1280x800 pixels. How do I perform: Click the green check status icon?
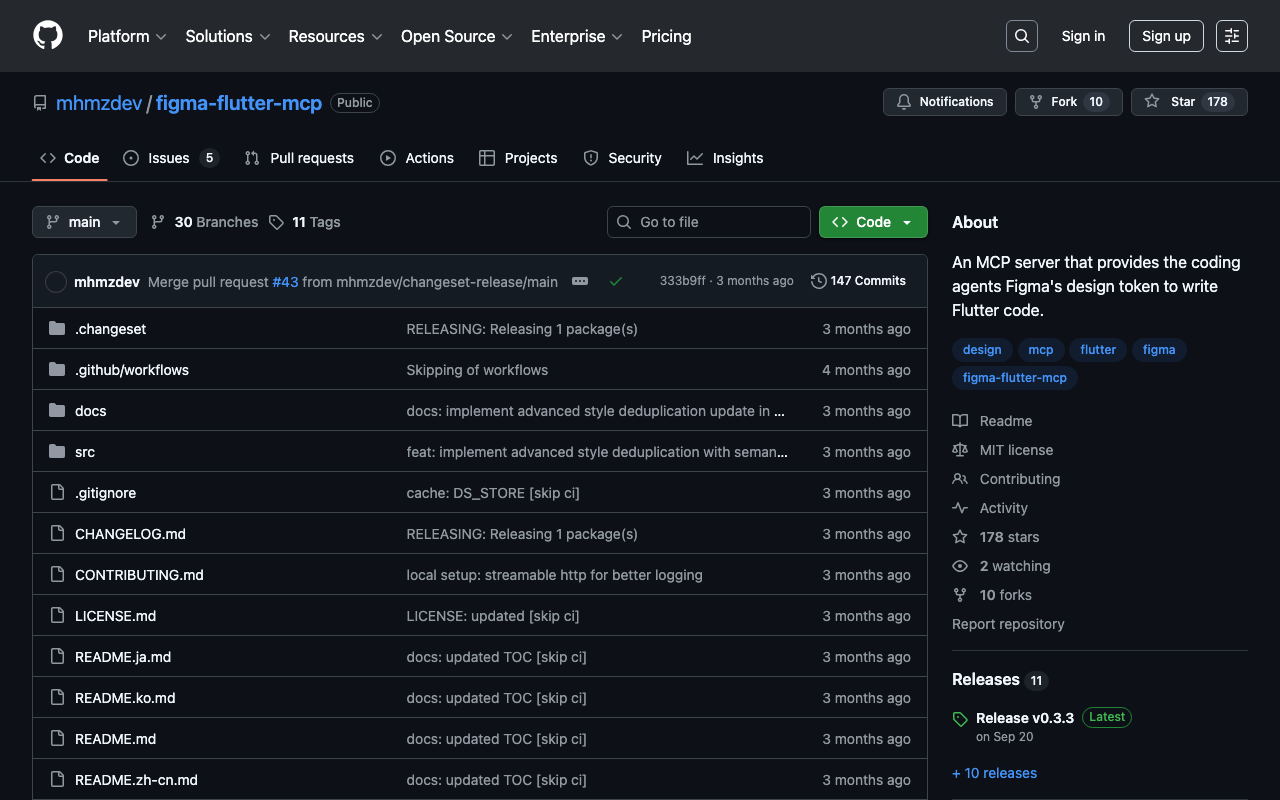pos(616,281)
